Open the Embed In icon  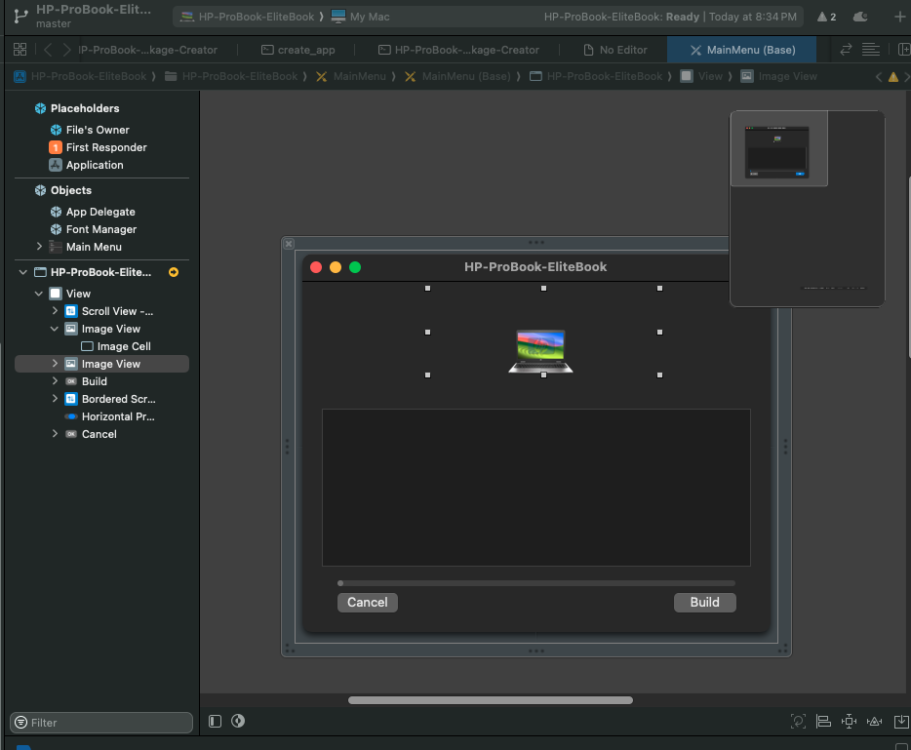[x=901, y=721]
